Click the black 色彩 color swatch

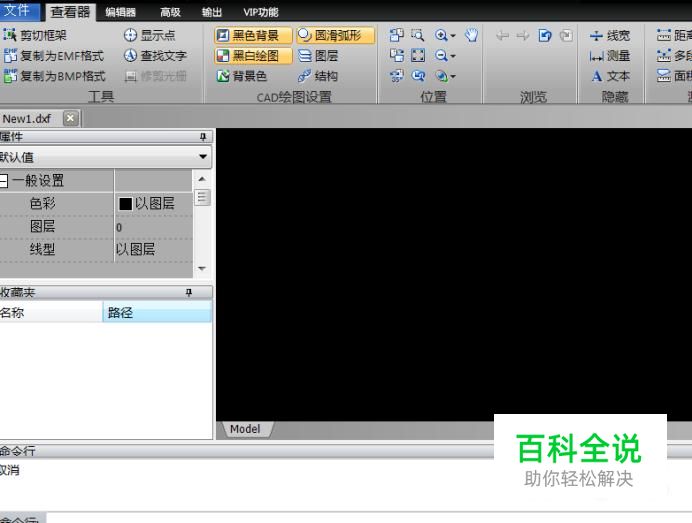(125, 203)
